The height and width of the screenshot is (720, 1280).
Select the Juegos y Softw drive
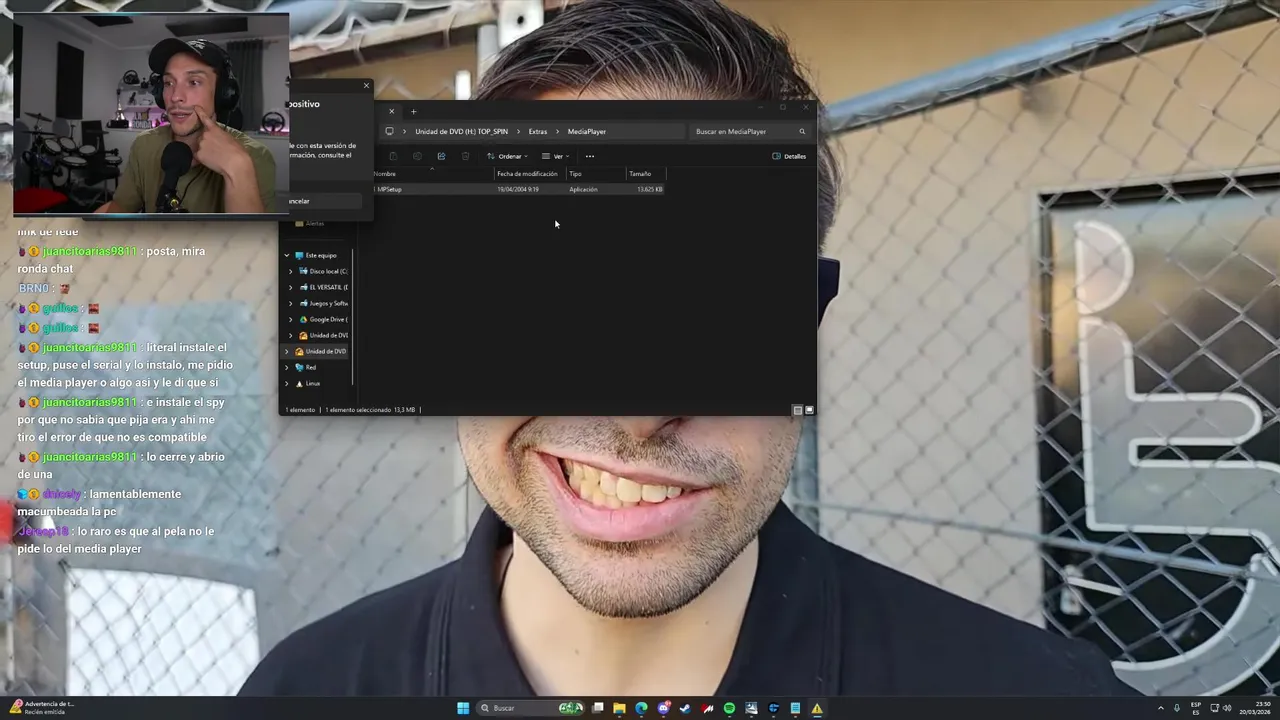pos(323,303)
